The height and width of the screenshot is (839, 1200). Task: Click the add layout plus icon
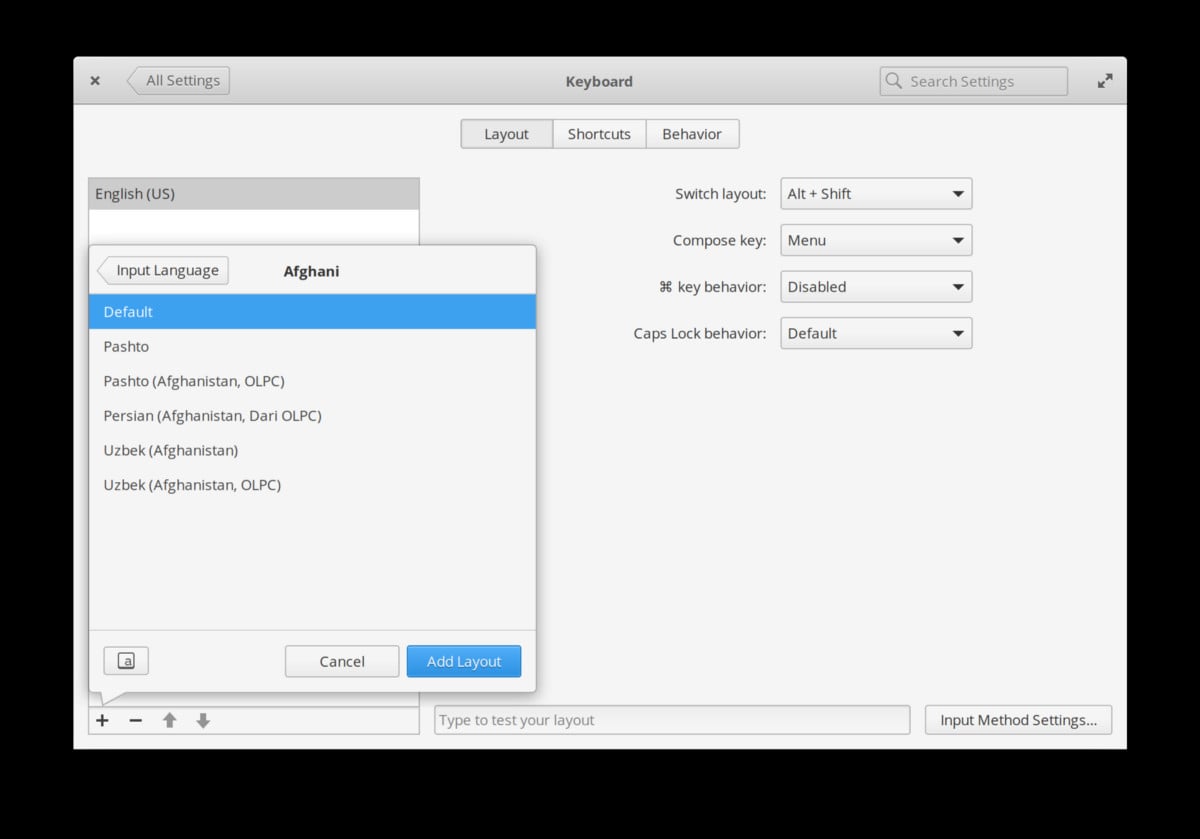(102, 720)
